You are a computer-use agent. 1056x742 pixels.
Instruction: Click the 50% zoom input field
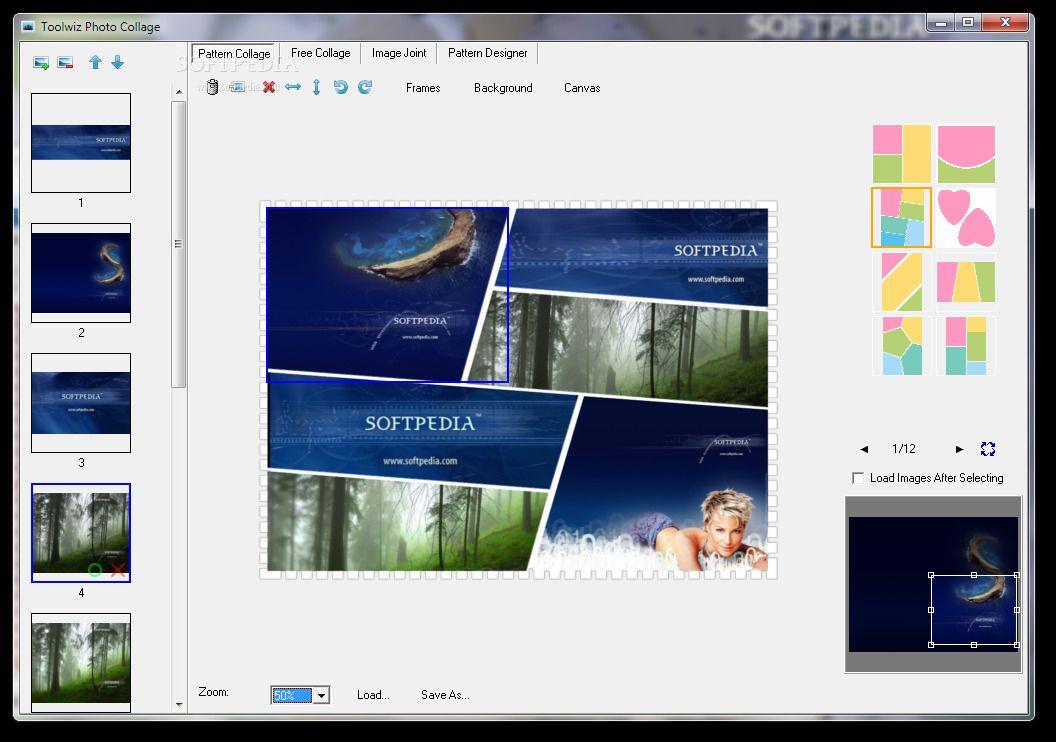pos(292,696)
